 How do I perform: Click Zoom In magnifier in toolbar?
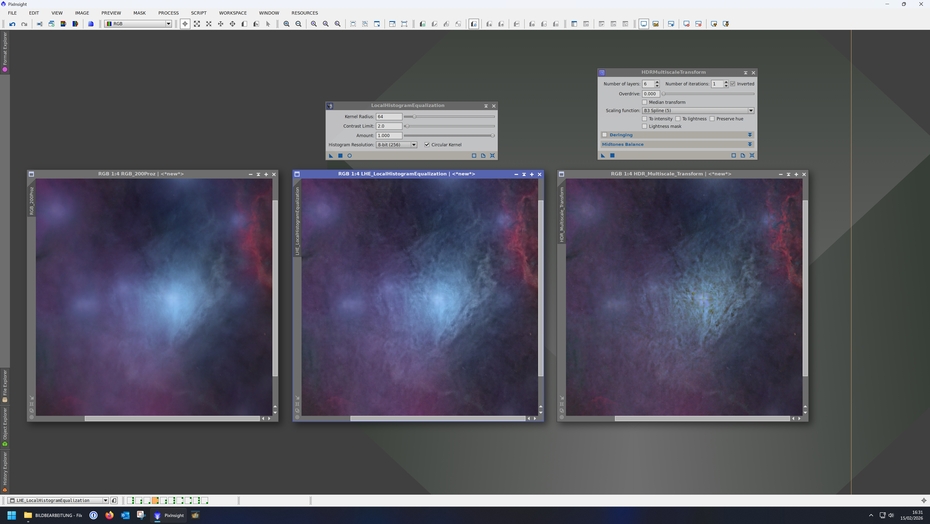[287, 24]
